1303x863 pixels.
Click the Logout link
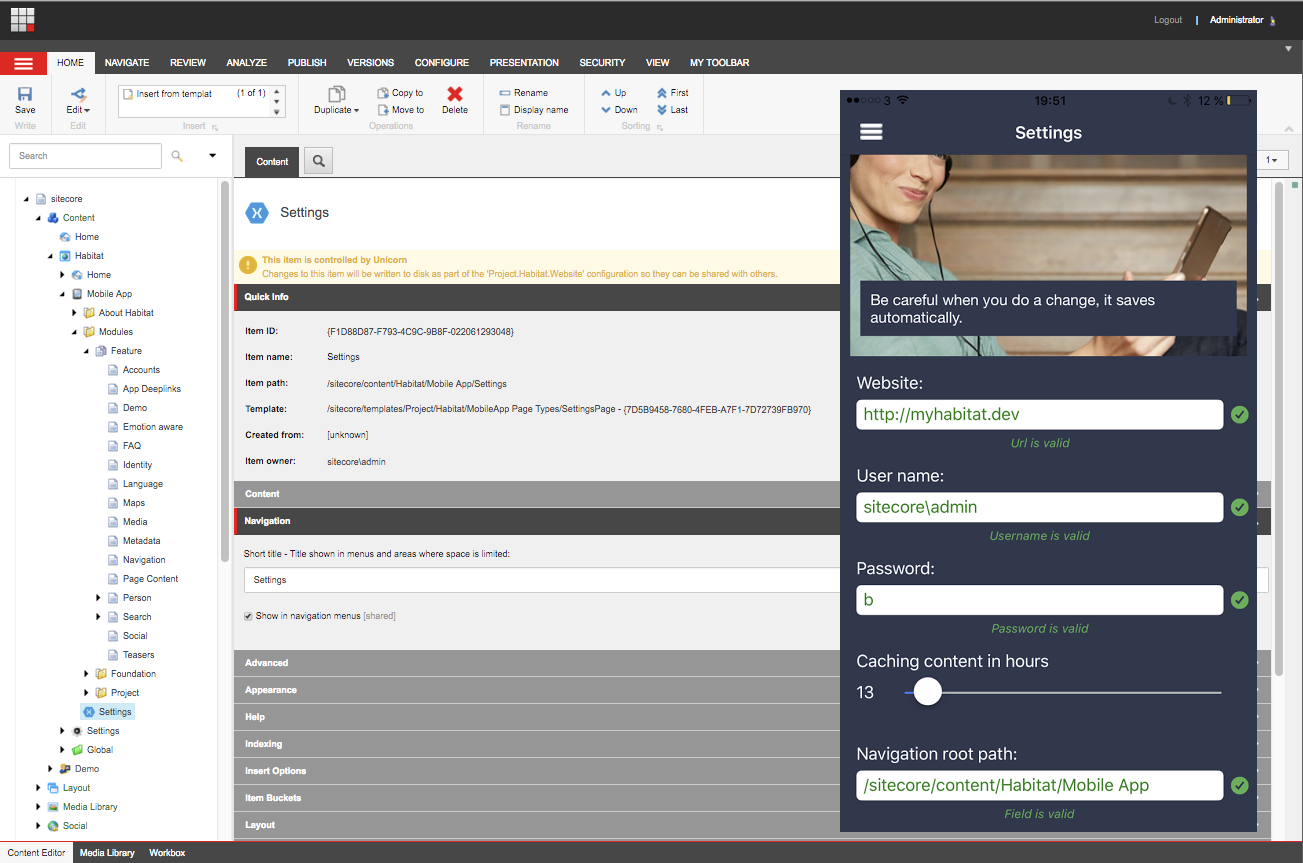tap(1167, 20)
